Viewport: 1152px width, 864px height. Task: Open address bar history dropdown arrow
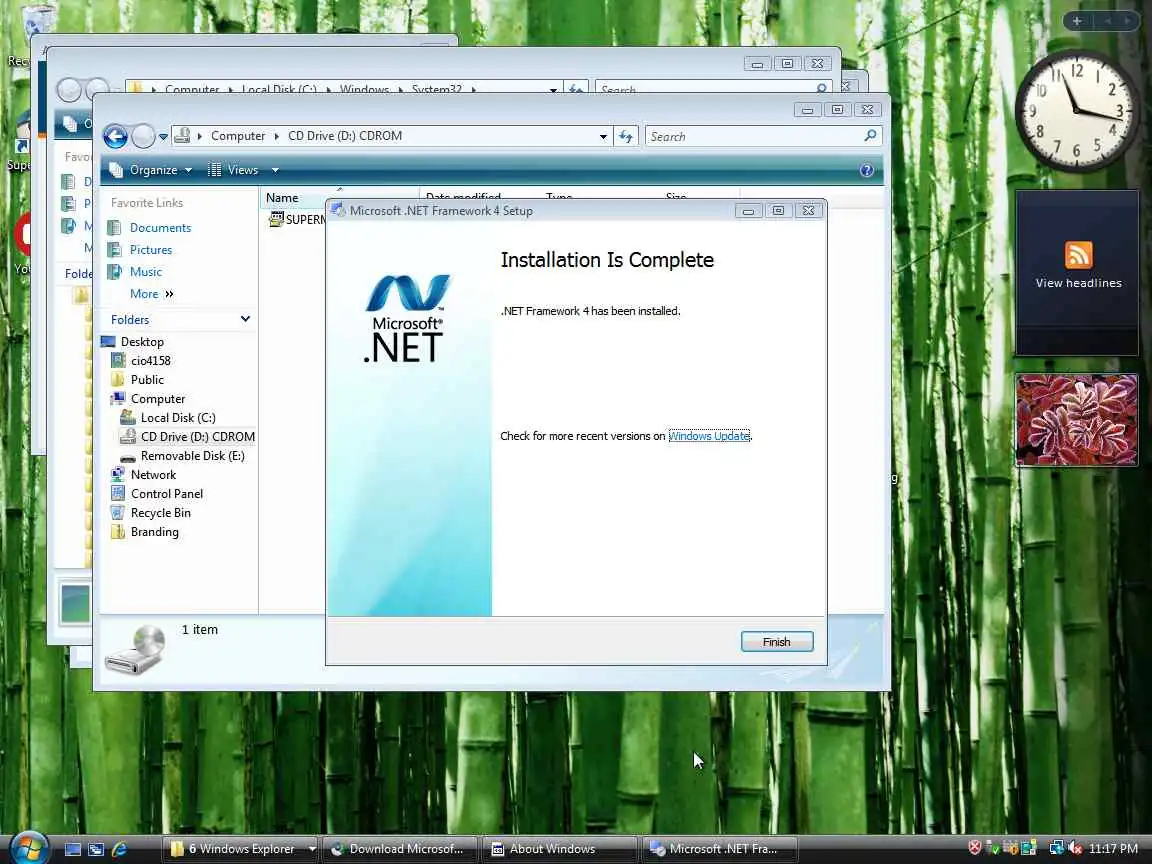(603, 137)
